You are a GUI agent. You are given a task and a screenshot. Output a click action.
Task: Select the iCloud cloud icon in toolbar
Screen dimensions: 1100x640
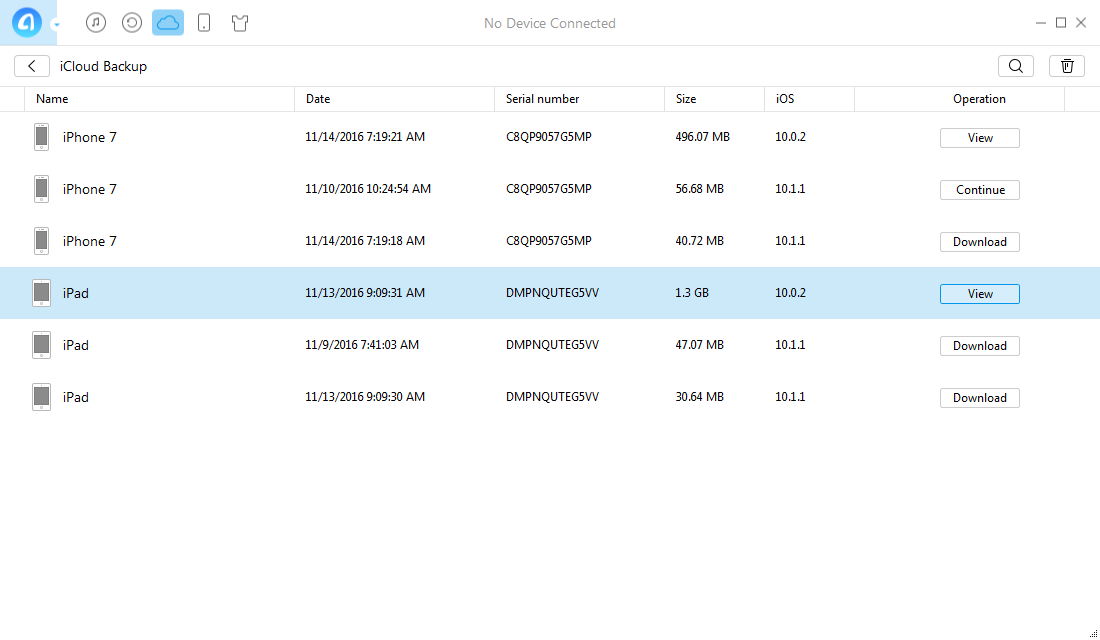click(x=168, y=23)
